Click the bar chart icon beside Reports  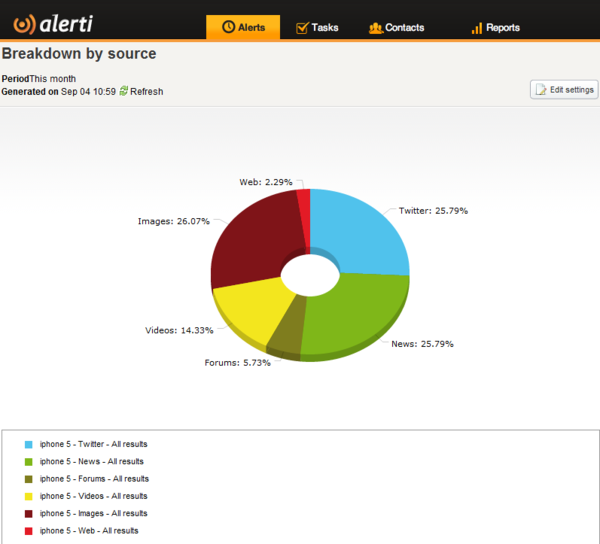[x=477, y=28]
